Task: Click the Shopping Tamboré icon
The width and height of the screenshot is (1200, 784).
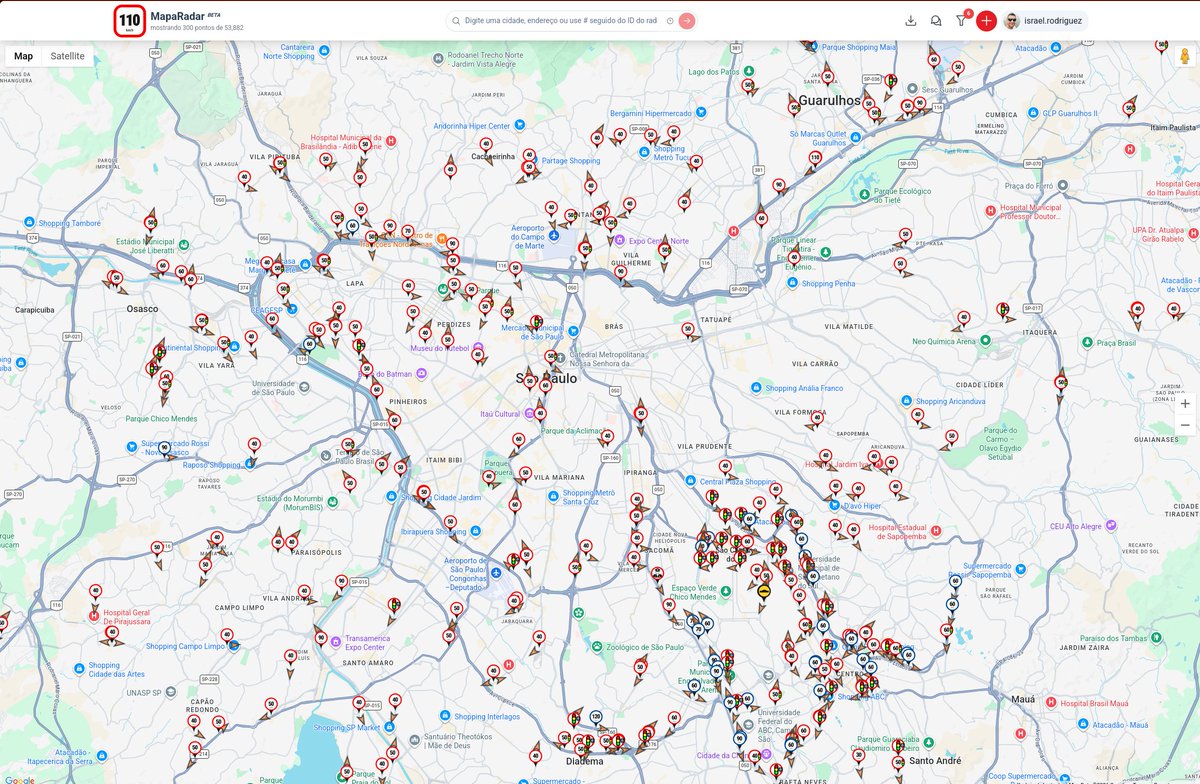Action: tap(31, 223)
